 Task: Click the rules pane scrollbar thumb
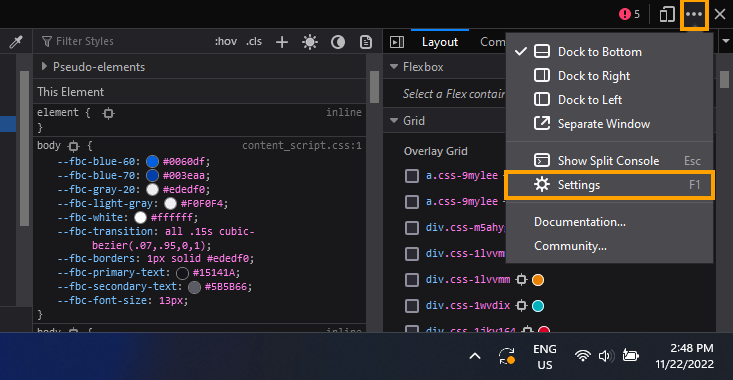(374, 86)
